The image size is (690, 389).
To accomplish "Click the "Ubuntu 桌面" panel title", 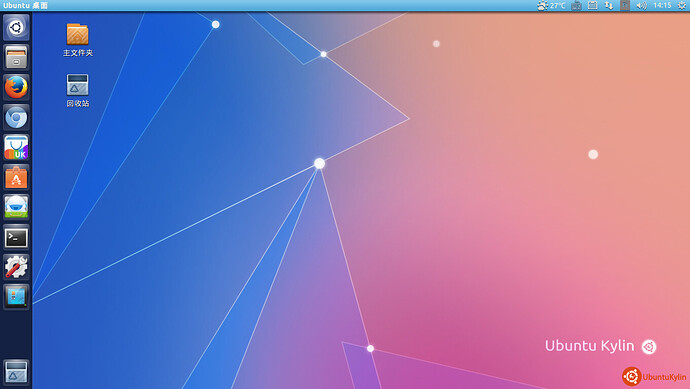I will pyautogui.click(x=25, y=5).
